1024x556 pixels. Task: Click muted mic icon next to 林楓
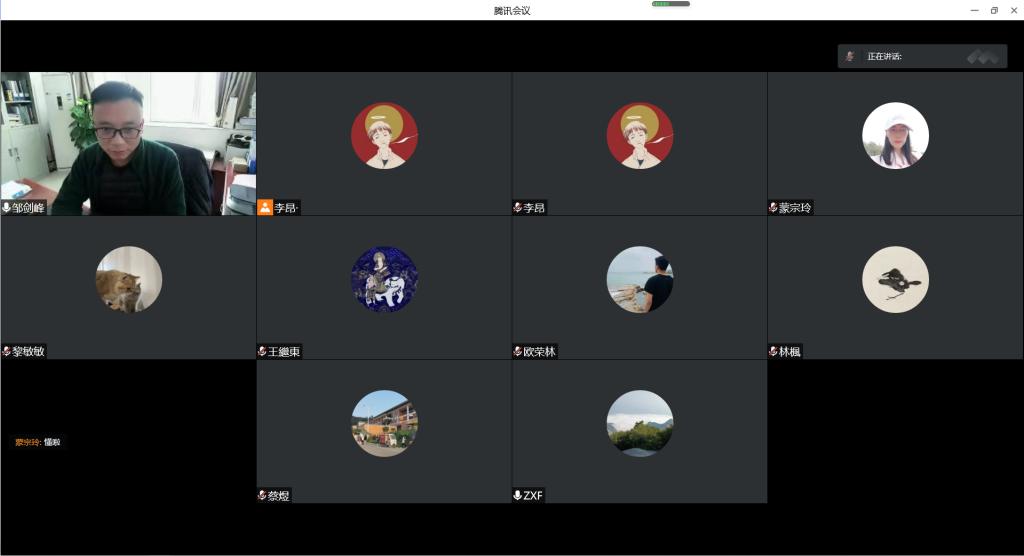tap(773, 352)
